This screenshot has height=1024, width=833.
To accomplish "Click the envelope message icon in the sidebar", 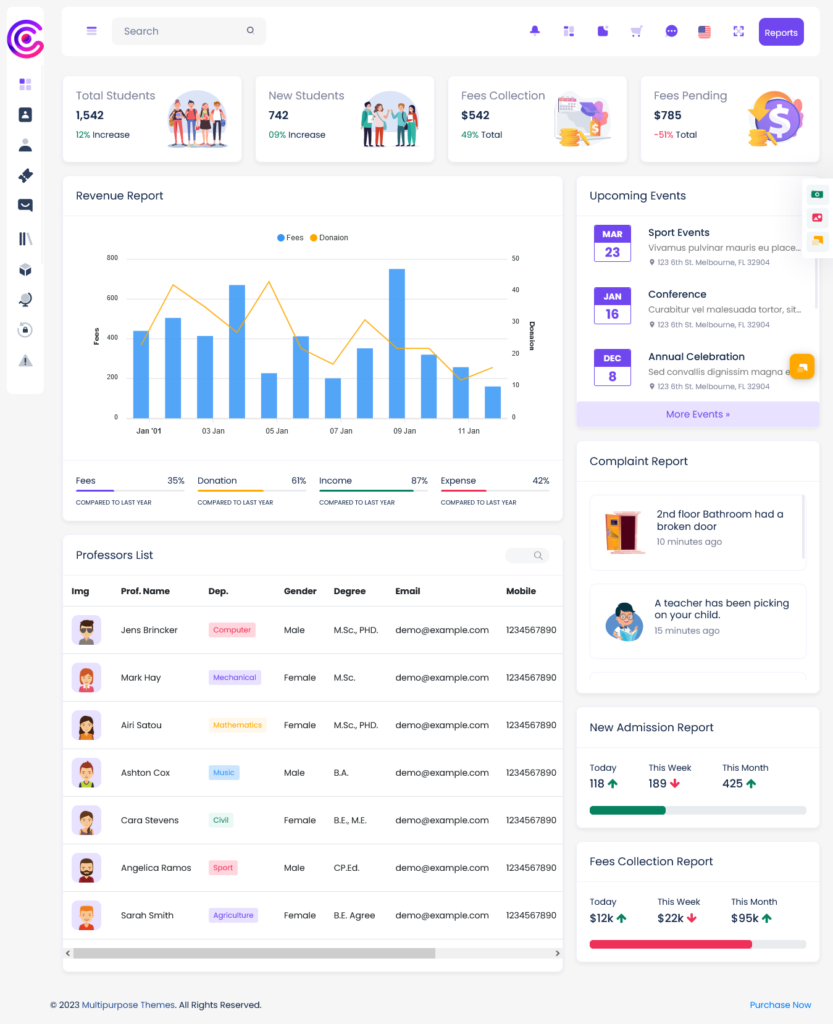I will tap(25, 205).
